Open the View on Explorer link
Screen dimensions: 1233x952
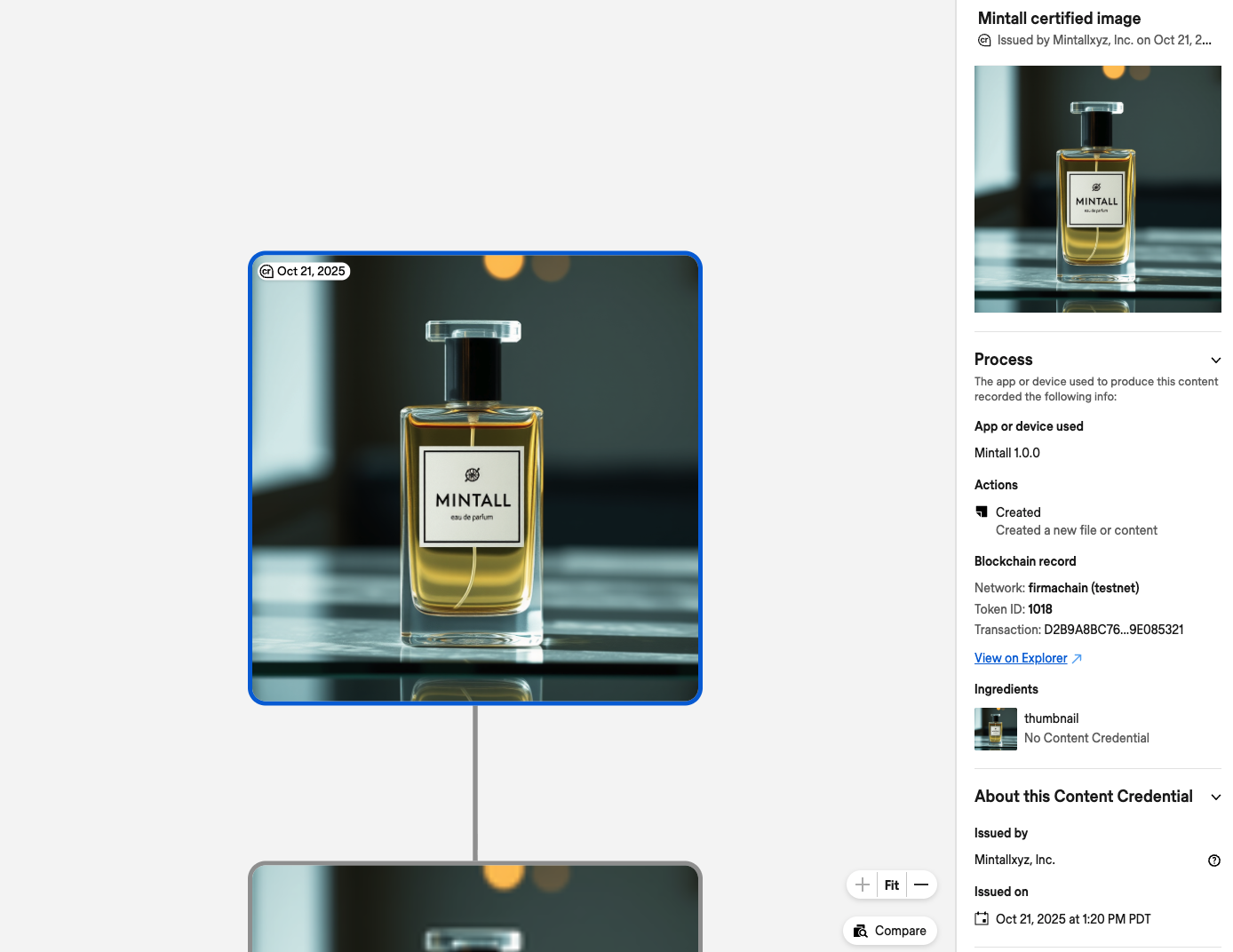(x=1020, y=658)
